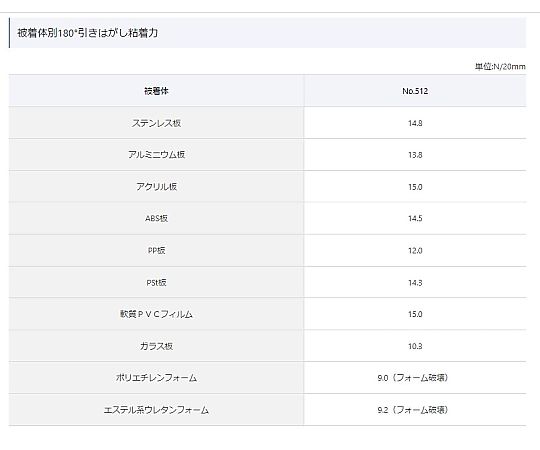Select the 15.0 value for 軟質PVCフィルム
Screen dimensions: 540x450
coord(415,314)
